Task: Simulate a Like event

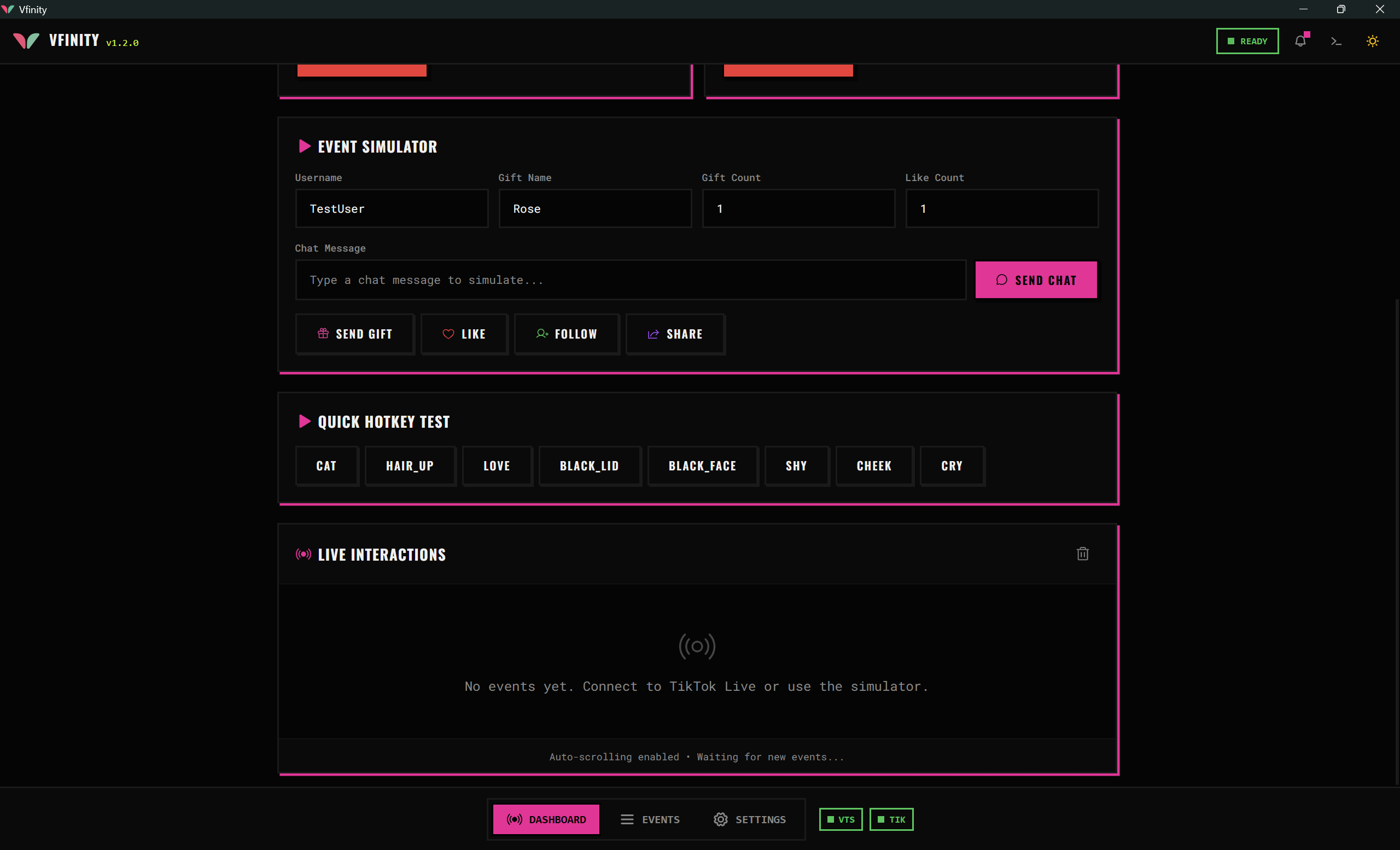Action: [x=464, y=334]
